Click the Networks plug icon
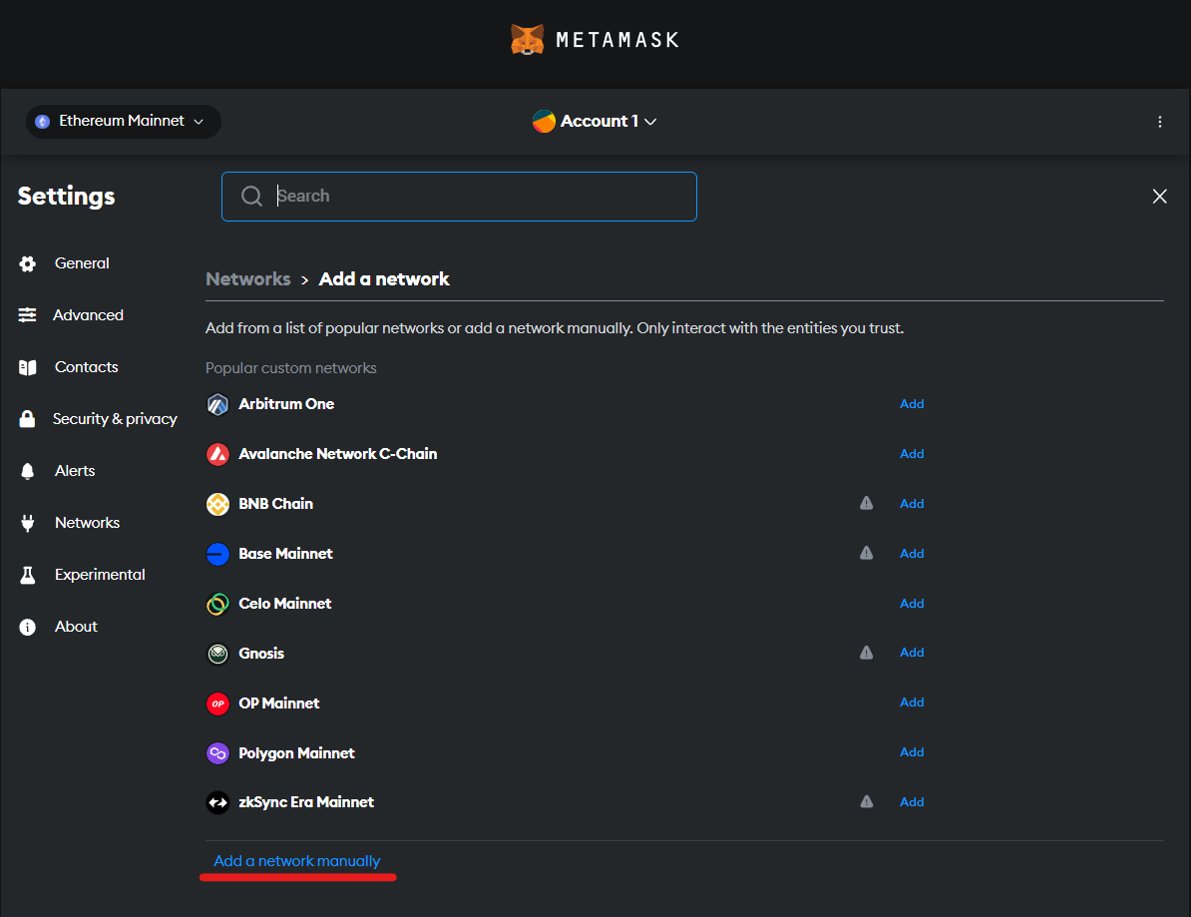The height and width of the screenshot is (917, 1191). tap(27, 523)
